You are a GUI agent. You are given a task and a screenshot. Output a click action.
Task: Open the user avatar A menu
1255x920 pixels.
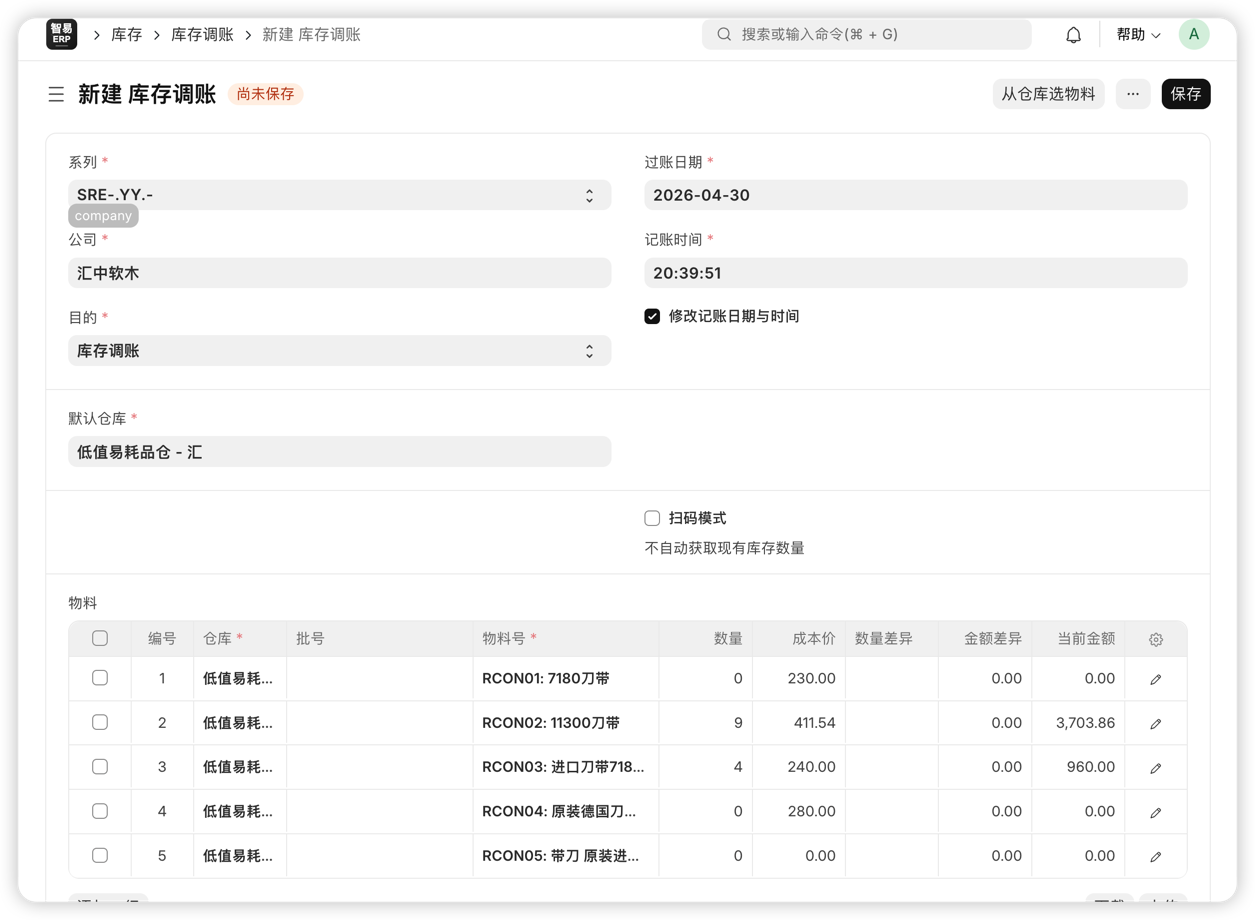tap(1194, 34)
